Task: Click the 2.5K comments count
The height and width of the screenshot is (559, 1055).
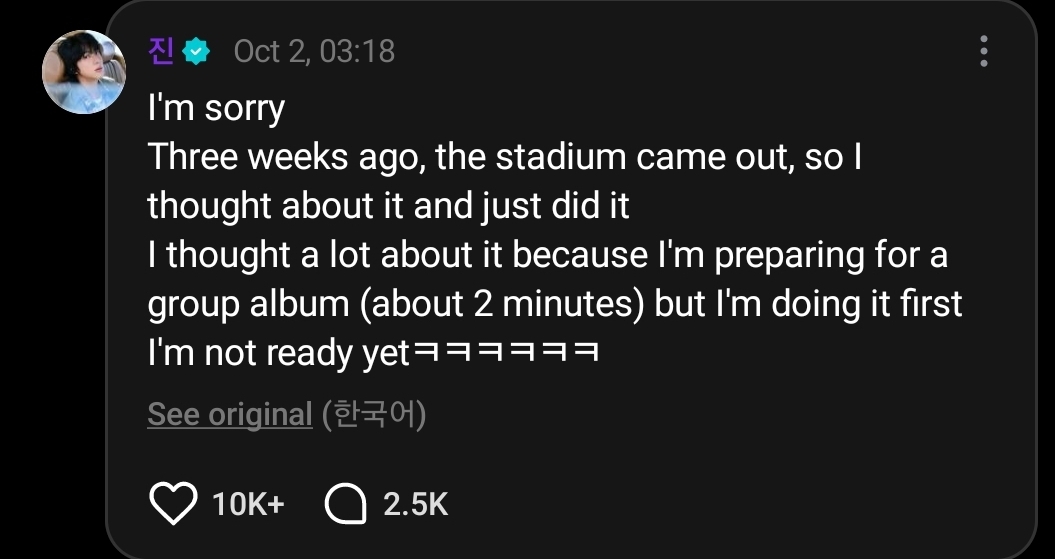Action: click(x=415, y=504)
